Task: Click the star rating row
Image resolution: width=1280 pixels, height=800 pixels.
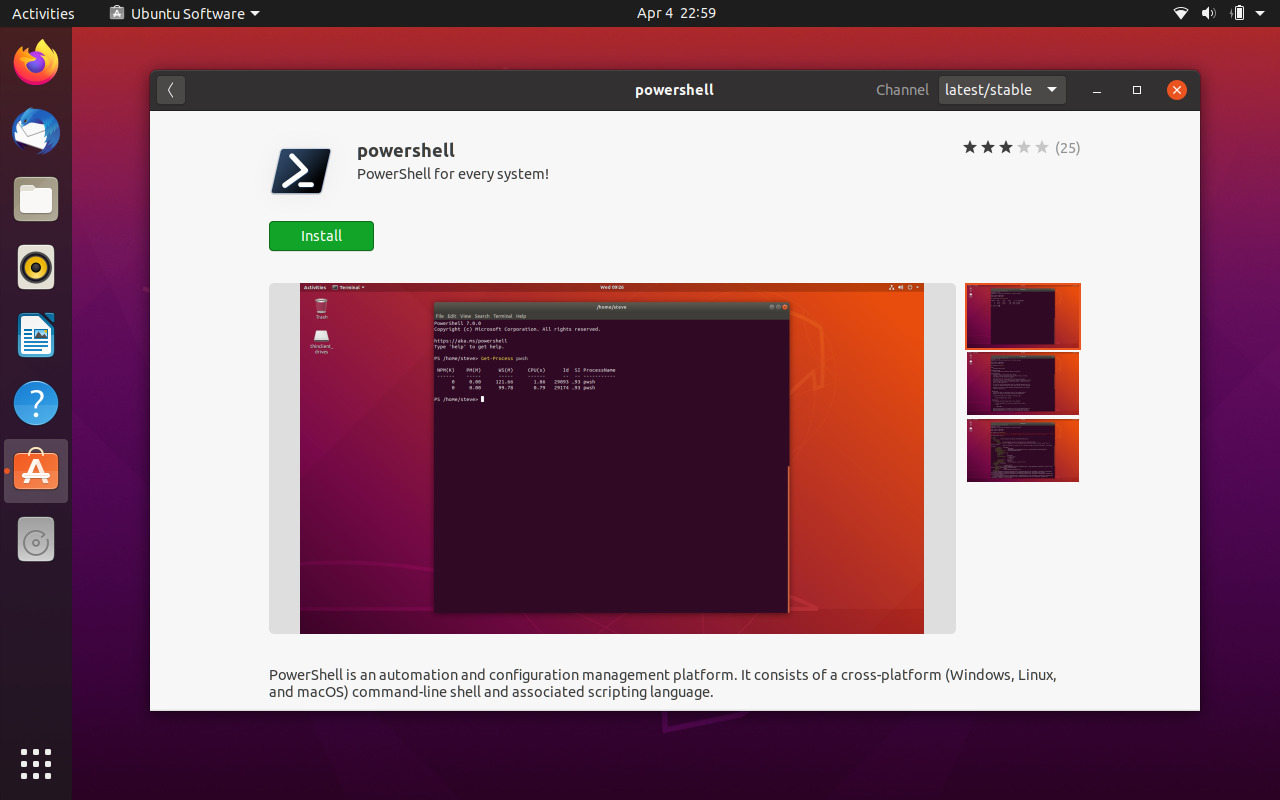Action: (1006, 148)
